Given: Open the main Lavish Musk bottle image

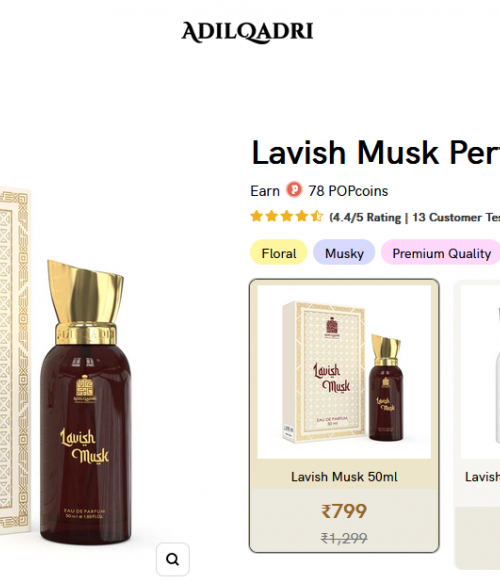Looking at the screenshot, I should tap(86, 402).
